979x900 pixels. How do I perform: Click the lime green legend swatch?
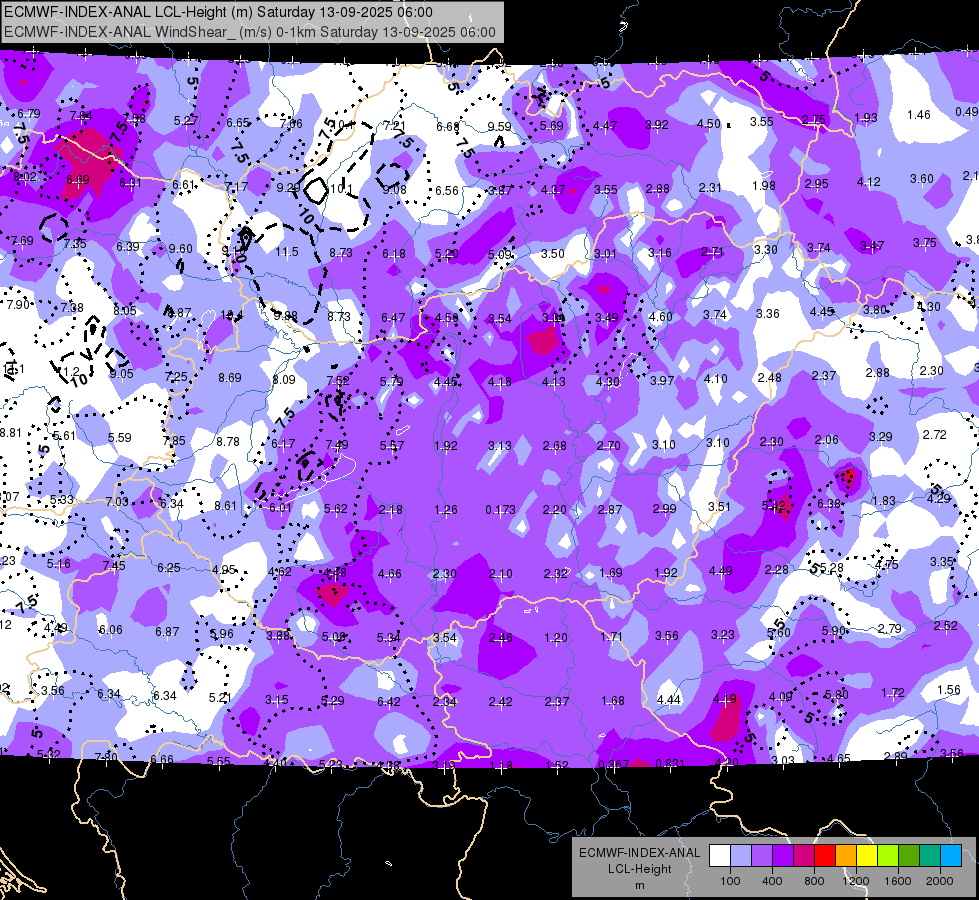(887, 855)
